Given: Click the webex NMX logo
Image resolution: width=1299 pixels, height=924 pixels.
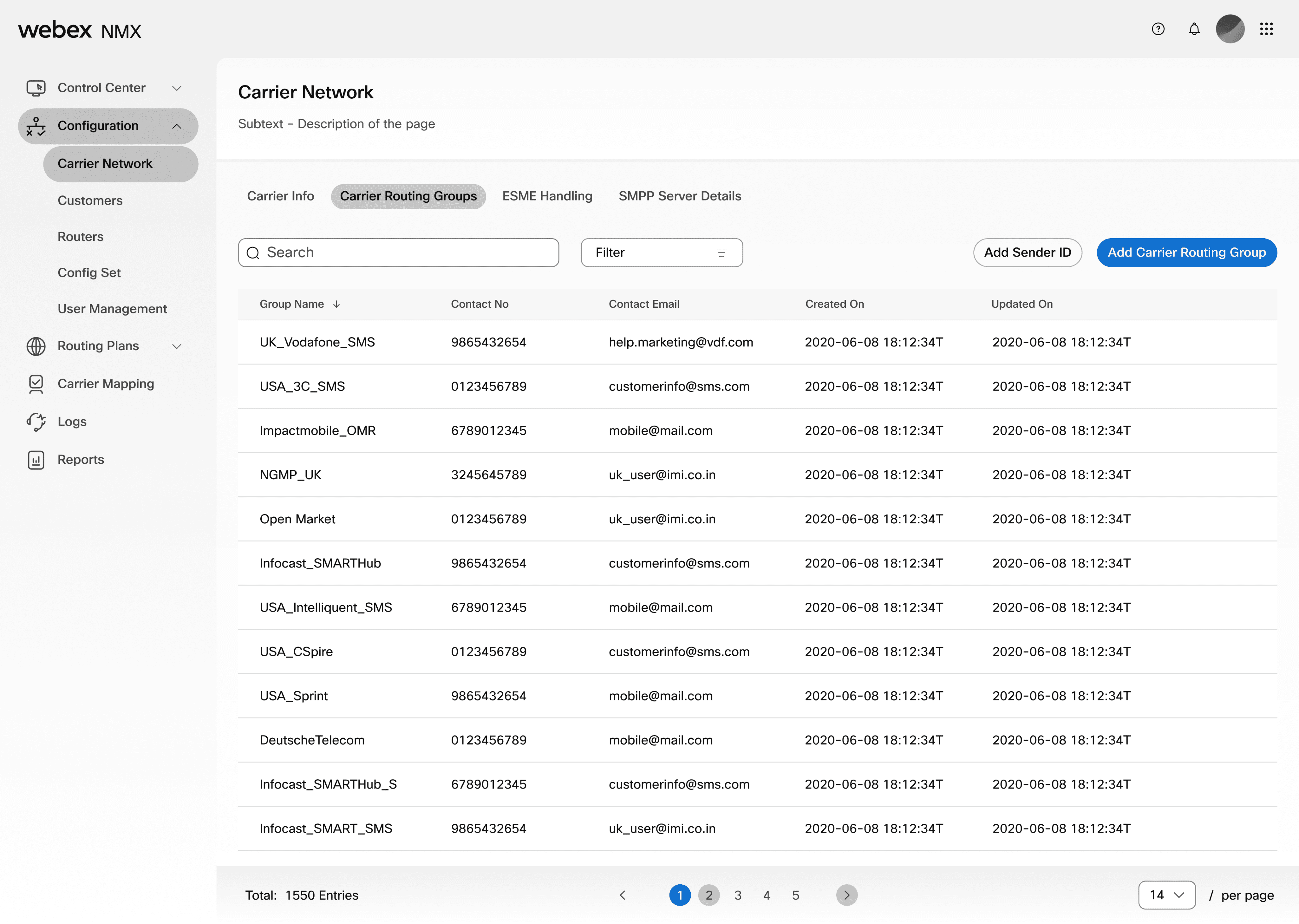Looking at the screenshot, I should (80, 29).
